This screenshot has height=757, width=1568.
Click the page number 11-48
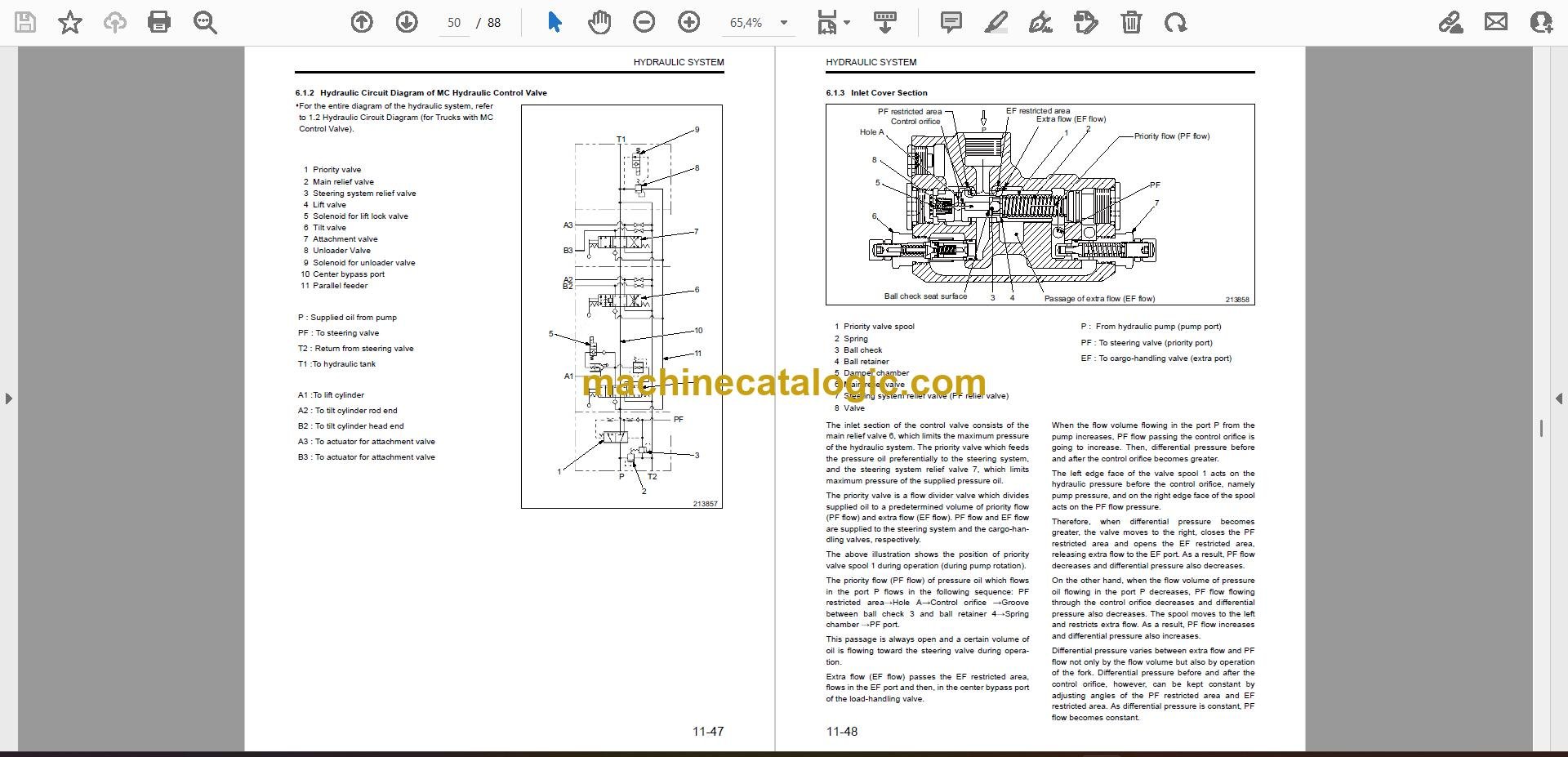tap(842, 732)
